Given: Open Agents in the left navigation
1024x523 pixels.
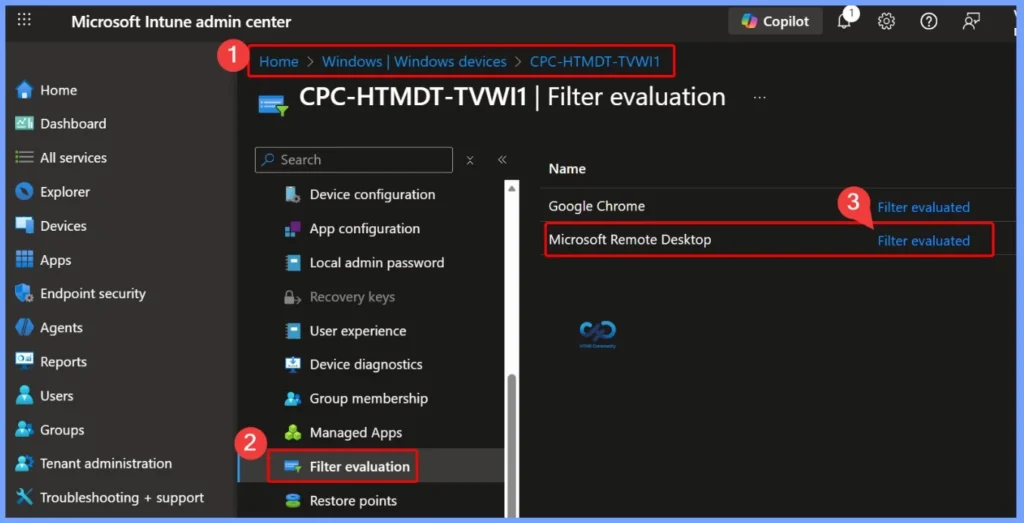Looking at the screenshot, I should pos(61,328).
